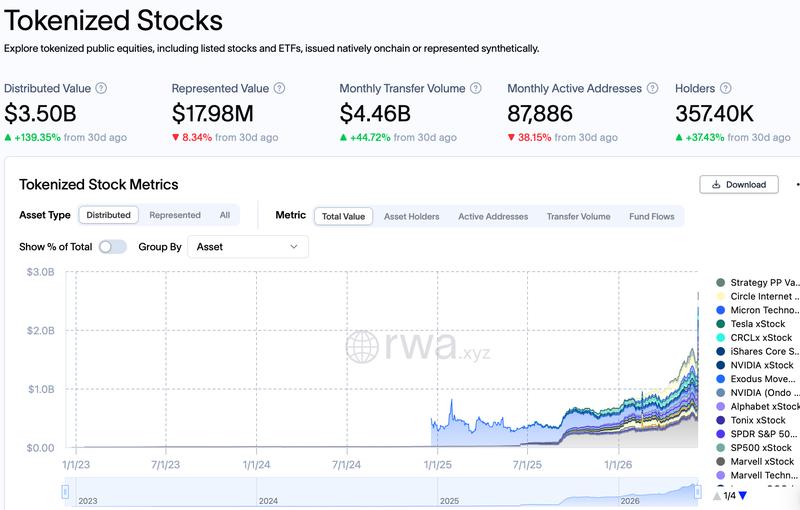The width and height of the screenshot is (800, 510).
Task: Toggle Alphabet xStock legend series
Action: (758, 406)
